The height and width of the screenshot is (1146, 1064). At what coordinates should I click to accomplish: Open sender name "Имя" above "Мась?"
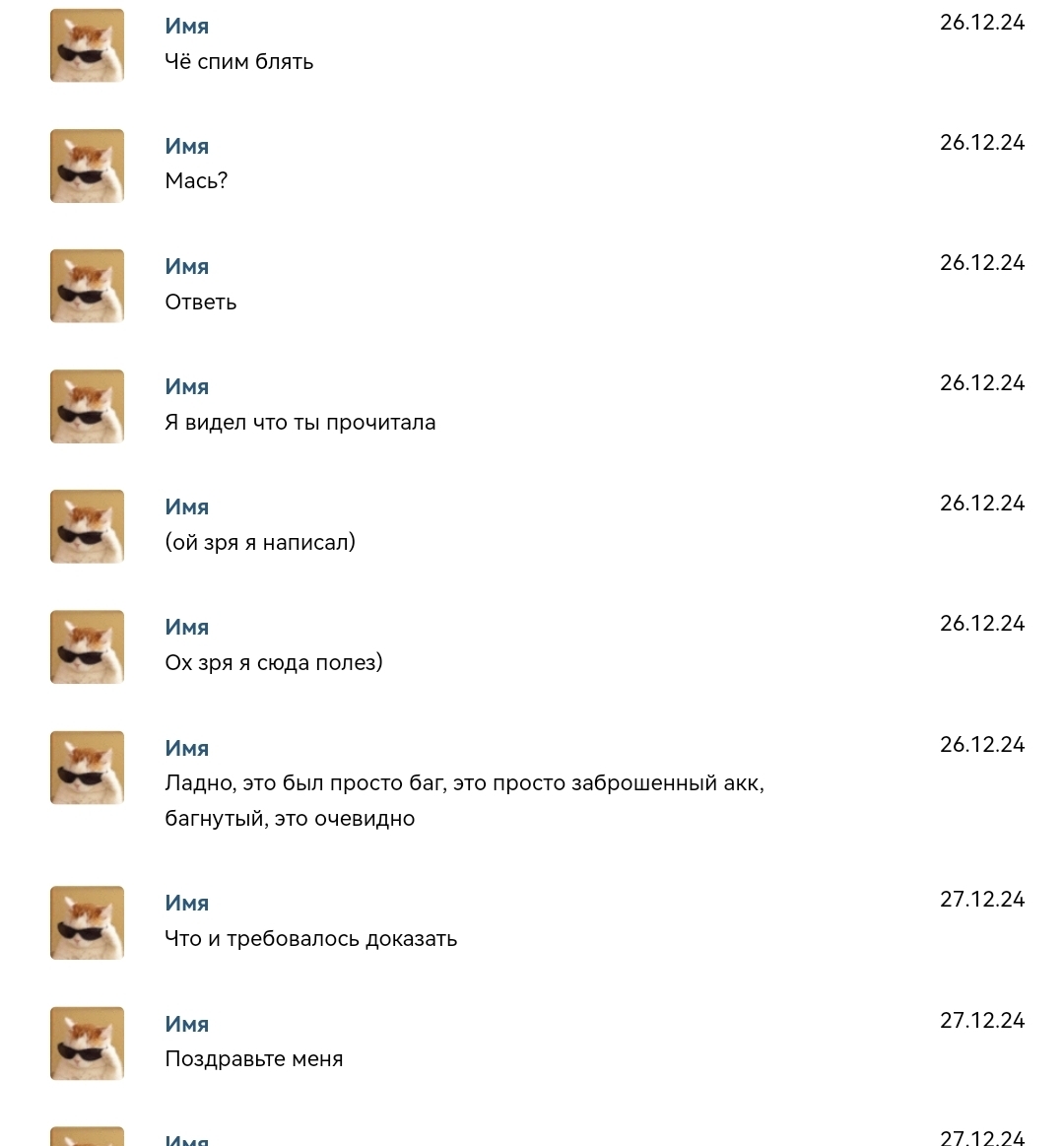[187, 146]
